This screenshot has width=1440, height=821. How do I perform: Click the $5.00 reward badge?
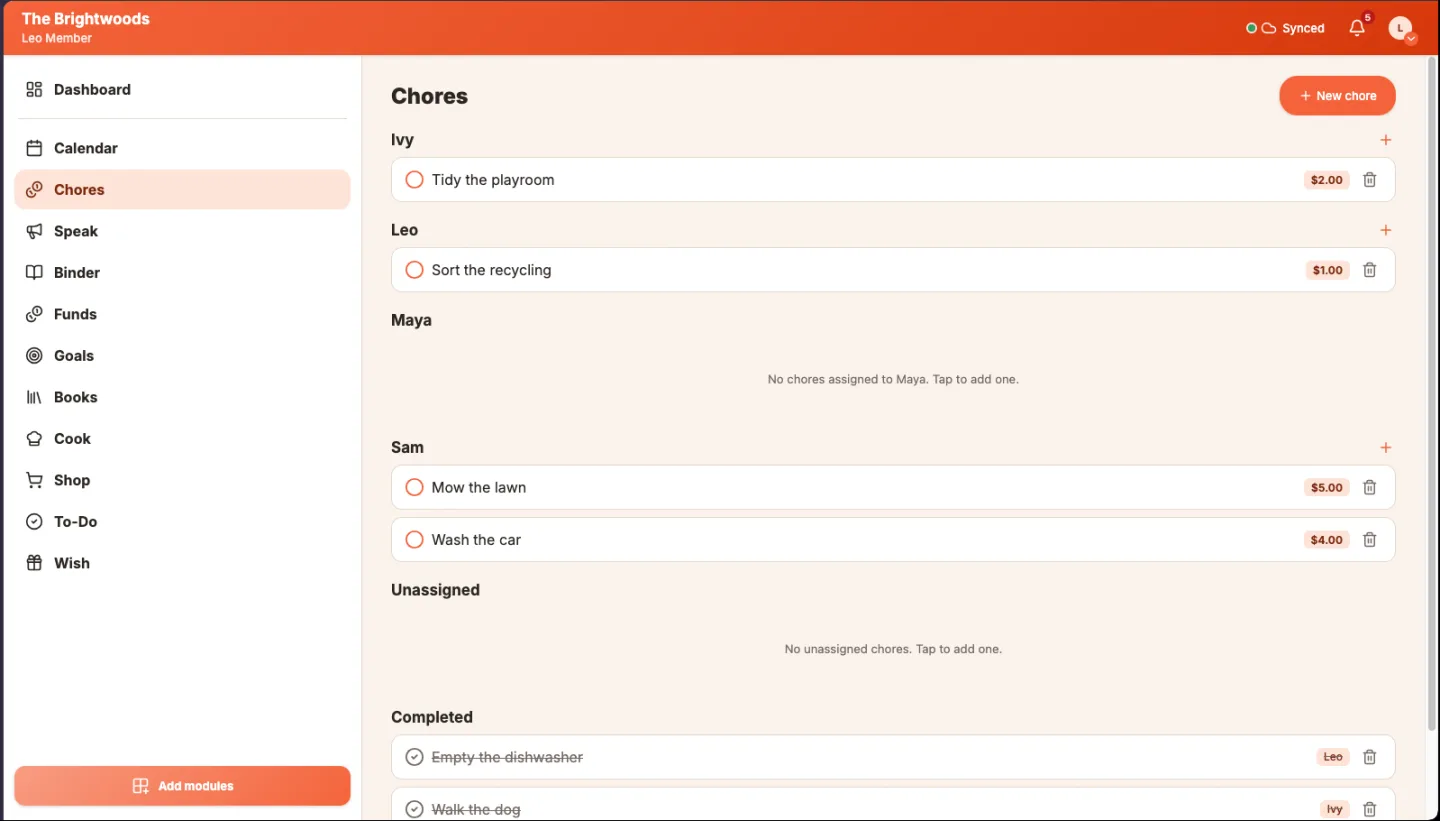pos(1327,488)
